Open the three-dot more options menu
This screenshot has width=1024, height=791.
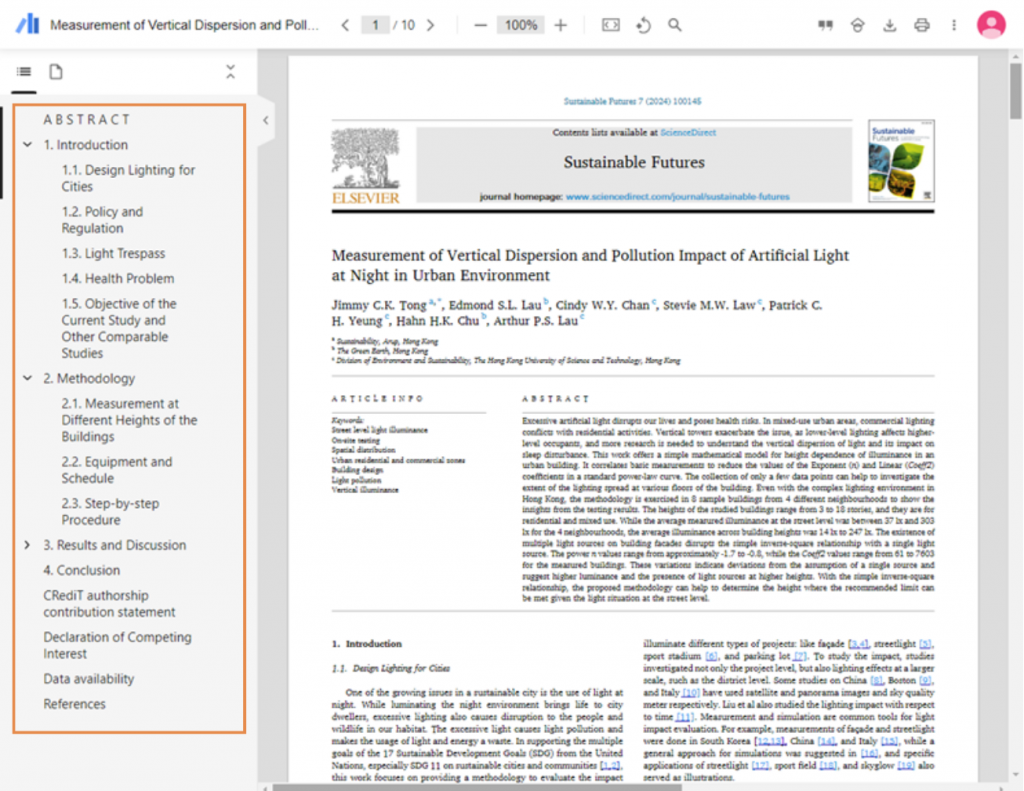tap(954, 25)
